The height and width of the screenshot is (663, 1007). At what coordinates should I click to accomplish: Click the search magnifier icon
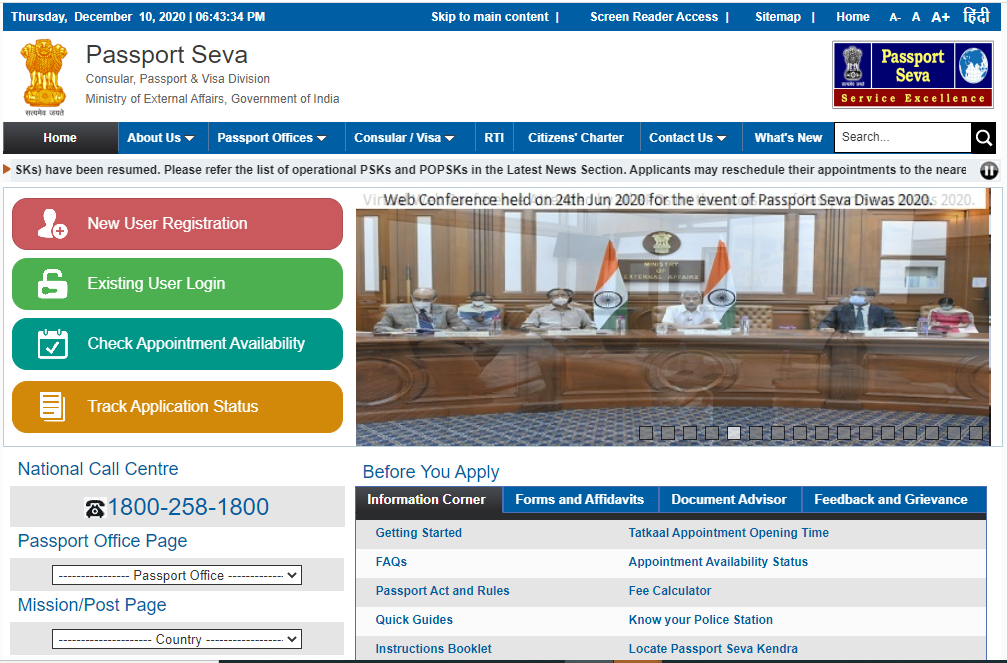coord(983,137)
